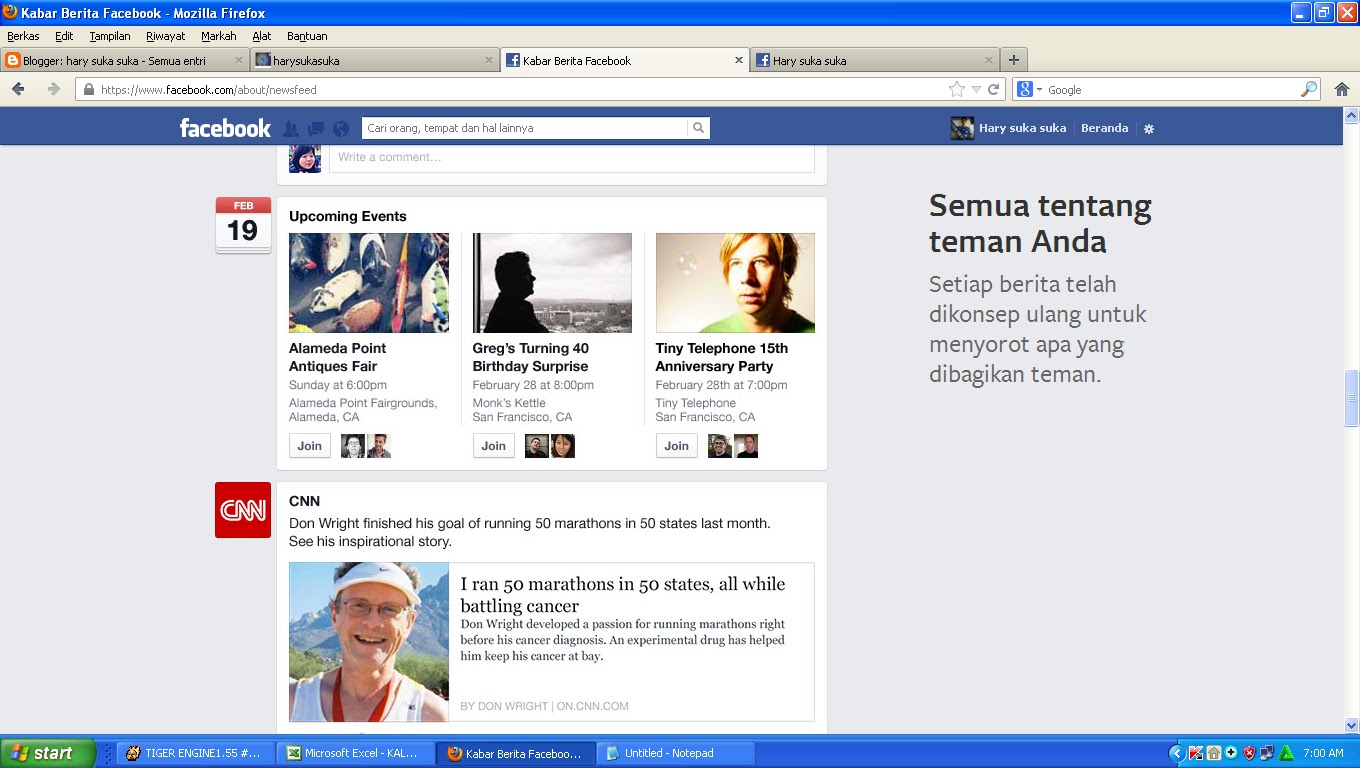Switch to the Hary suka suka Facebook tab
The width and height of the screenshot is (1360, 768).
pos(875,60)
